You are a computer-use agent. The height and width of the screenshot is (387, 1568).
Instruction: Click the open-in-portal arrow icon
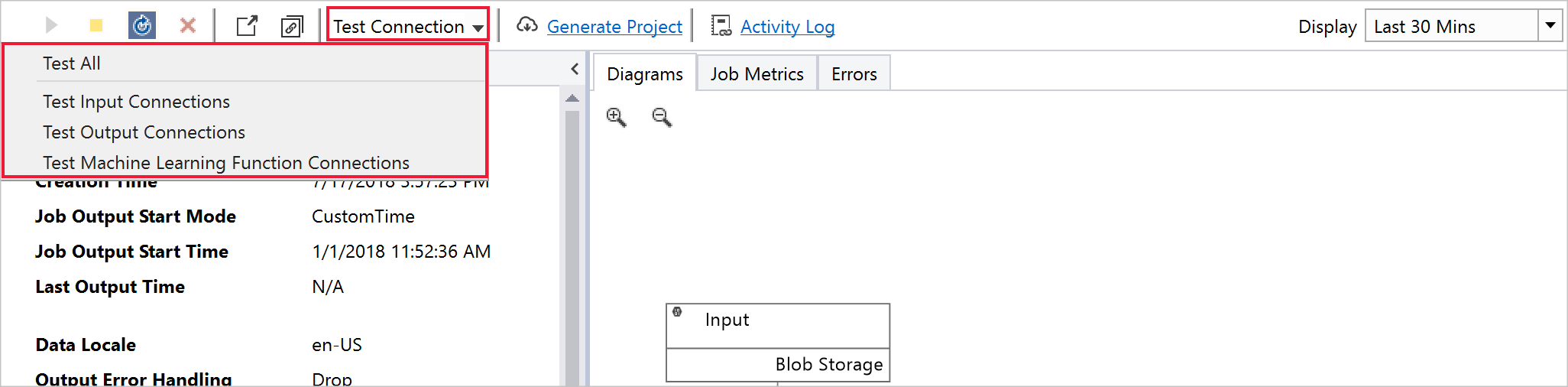247,26
